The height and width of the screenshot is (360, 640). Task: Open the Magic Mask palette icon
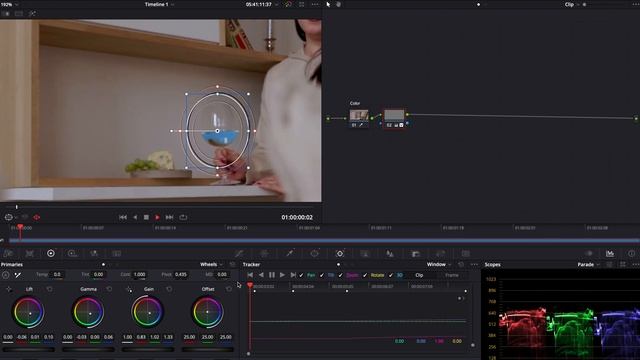tap(365, 253)
